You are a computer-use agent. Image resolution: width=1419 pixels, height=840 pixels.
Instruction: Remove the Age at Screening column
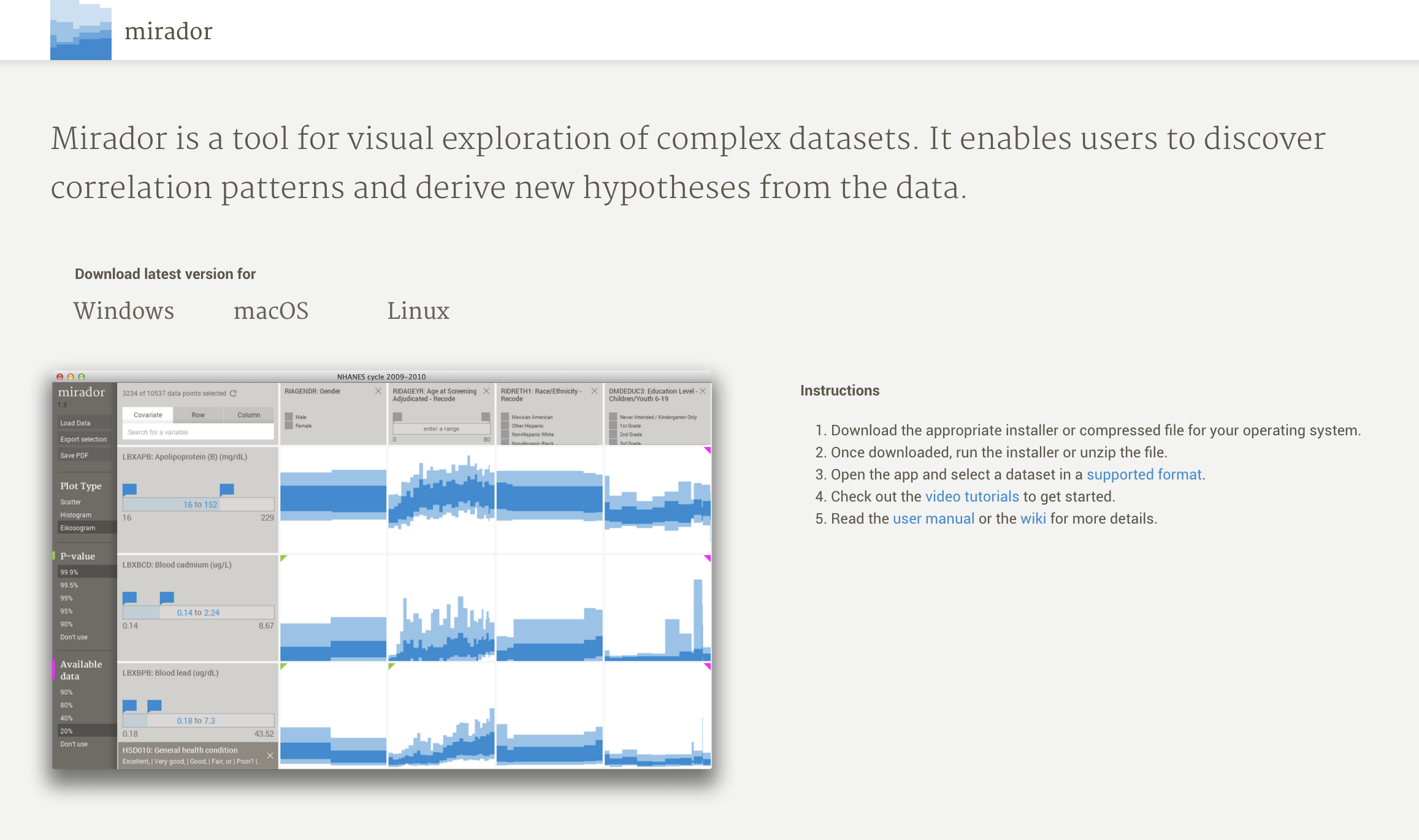pos(486,391)
